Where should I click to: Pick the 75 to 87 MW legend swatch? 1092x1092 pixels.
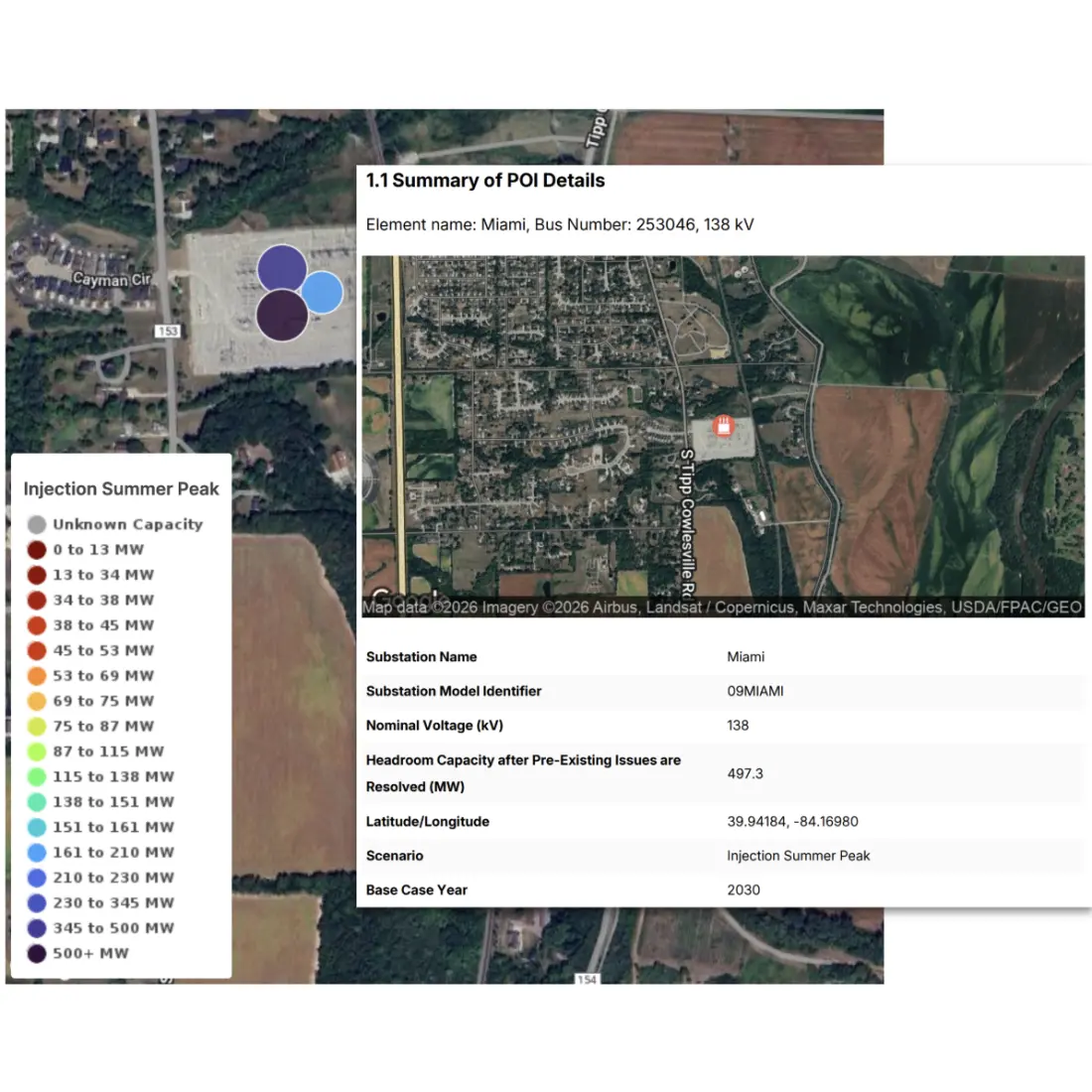click(x=37, y=726)
